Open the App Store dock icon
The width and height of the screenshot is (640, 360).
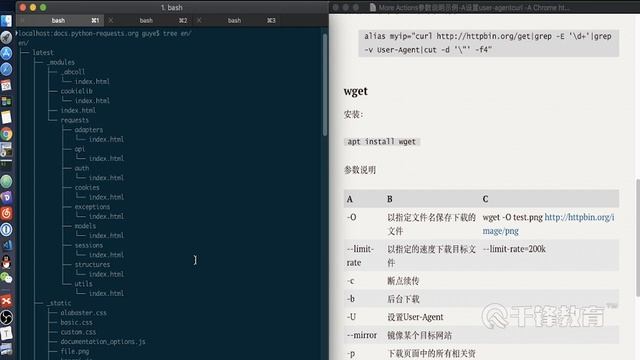tap(6, 53)
